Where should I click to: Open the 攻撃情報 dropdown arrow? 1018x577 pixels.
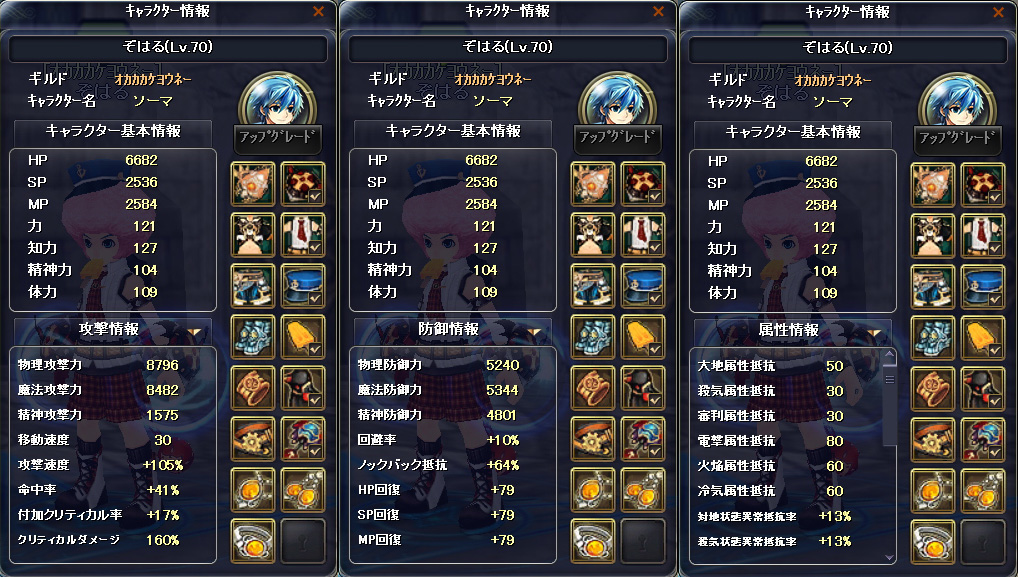[194, 332]
